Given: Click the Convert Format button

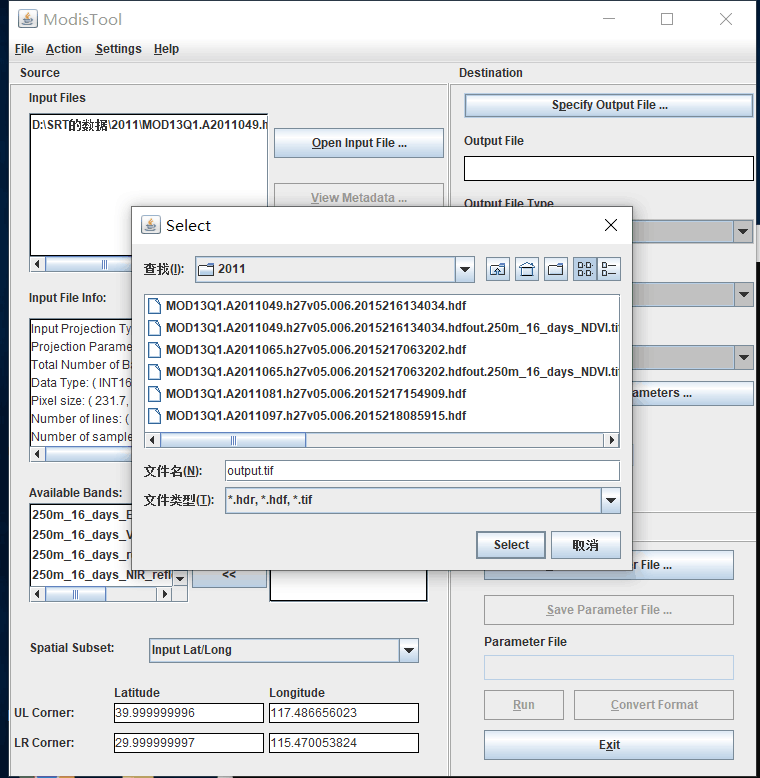Looking at the screenshot, I should point(654,705).
